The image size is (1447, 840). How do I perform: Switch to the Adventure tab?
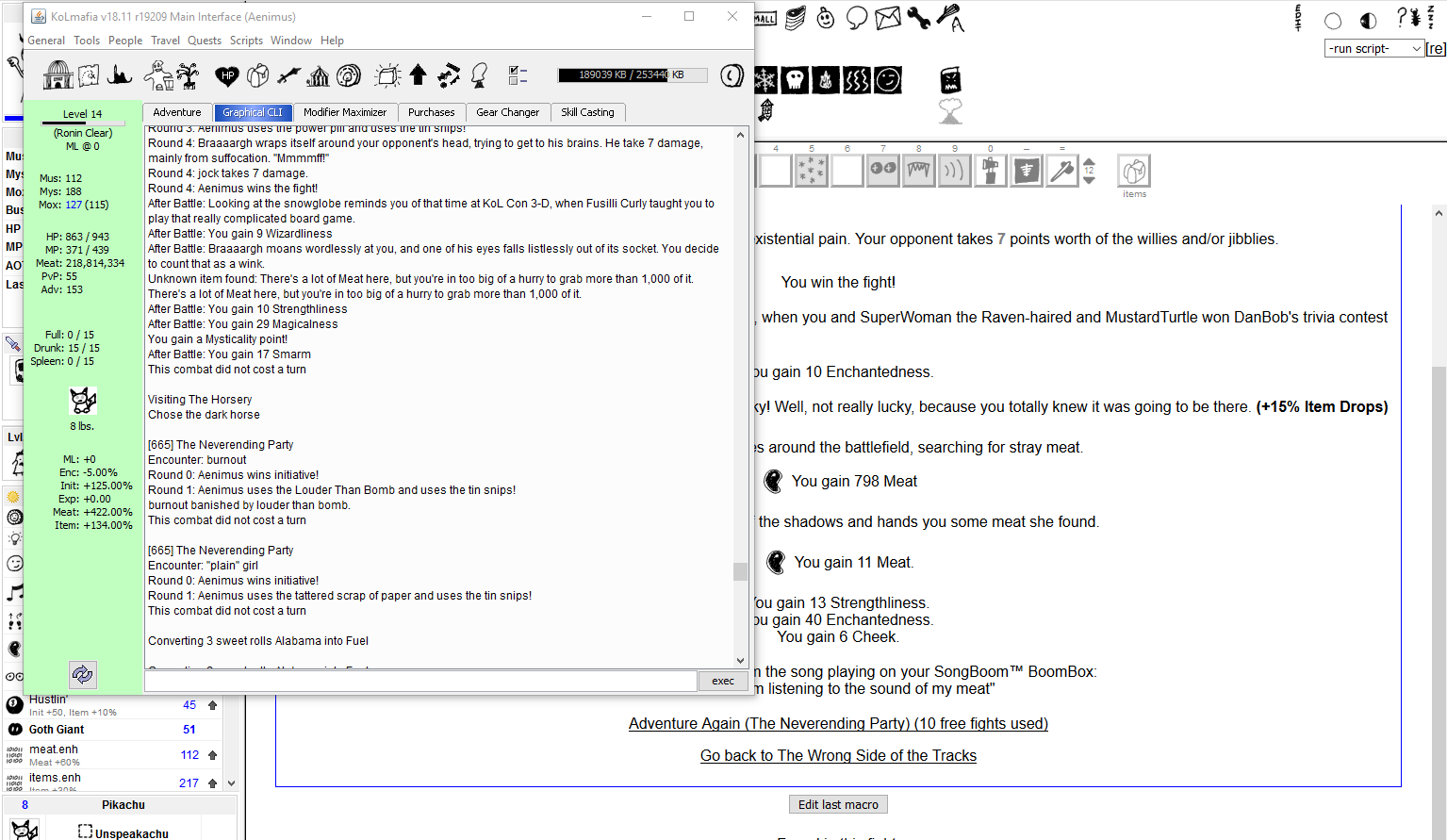(x=177, y=112)
